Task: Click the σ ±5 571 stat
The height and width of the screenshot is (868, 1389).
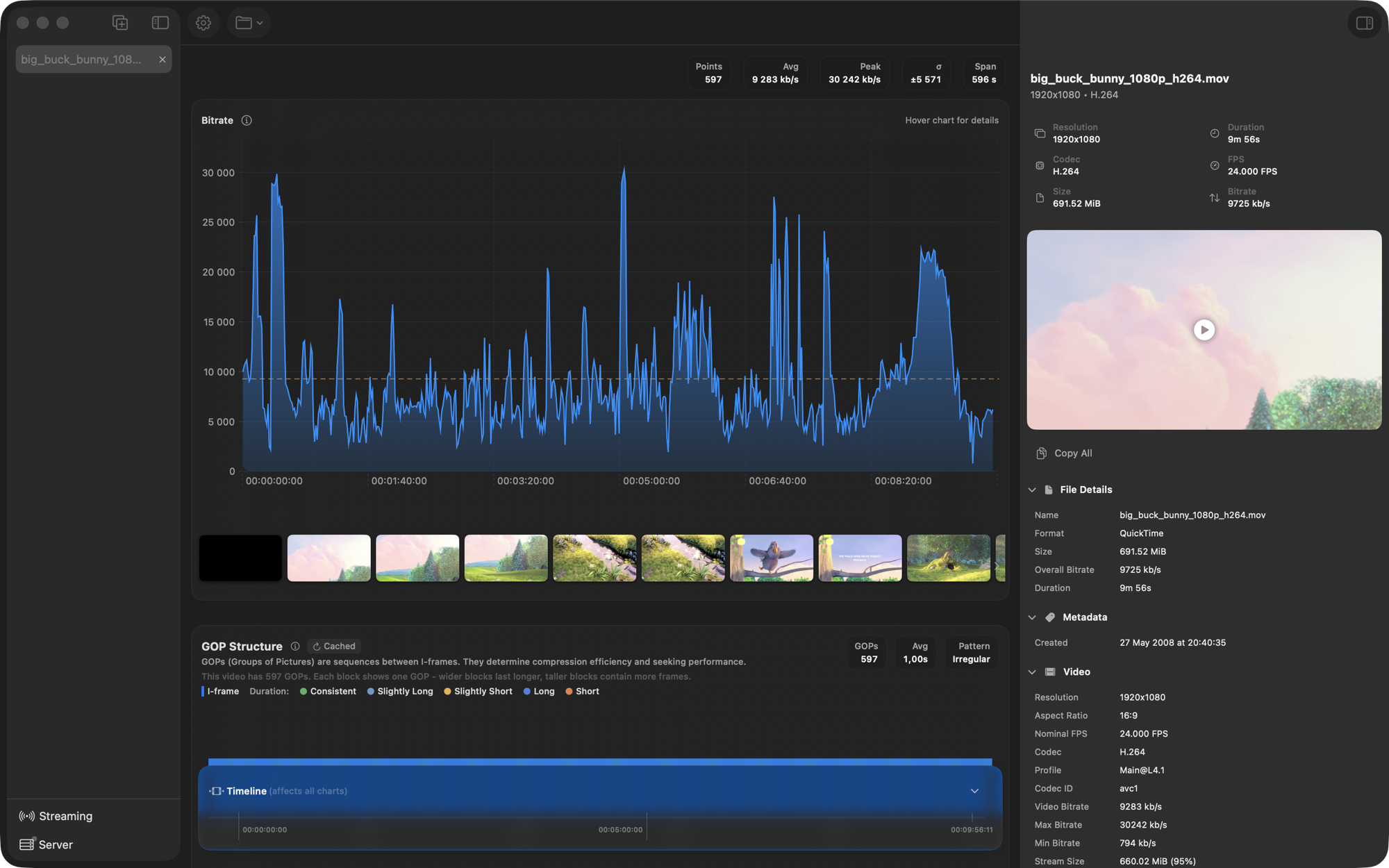Action: (x=926, y=73)
